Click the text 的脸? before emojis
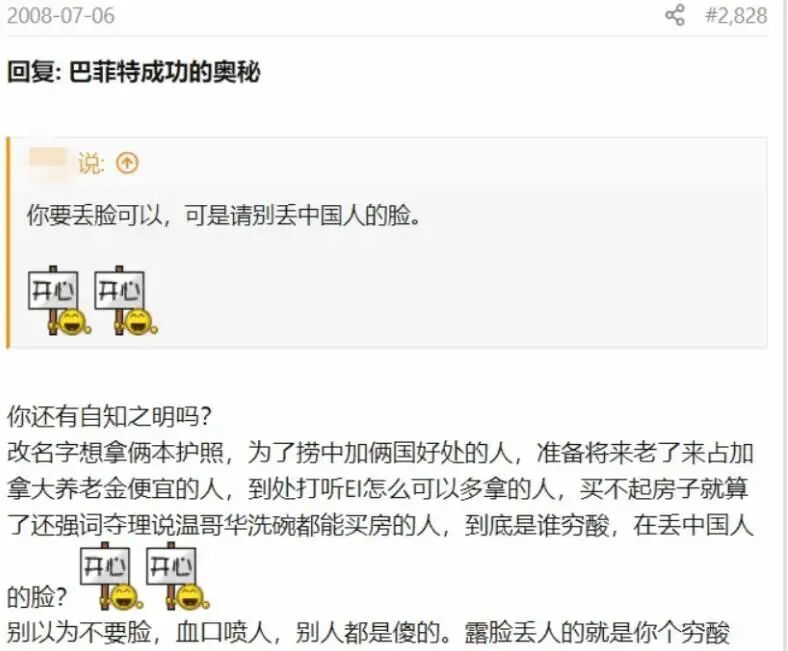The height and width of the screenshot is (651, 788). 37,597
